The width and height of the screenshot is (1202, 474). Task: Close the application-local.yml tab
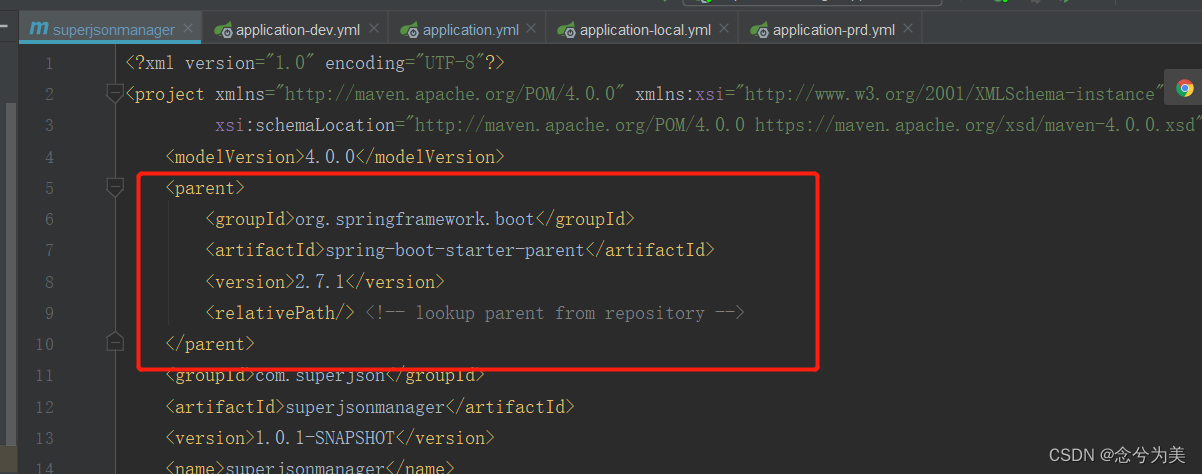[x=723, y=30]
